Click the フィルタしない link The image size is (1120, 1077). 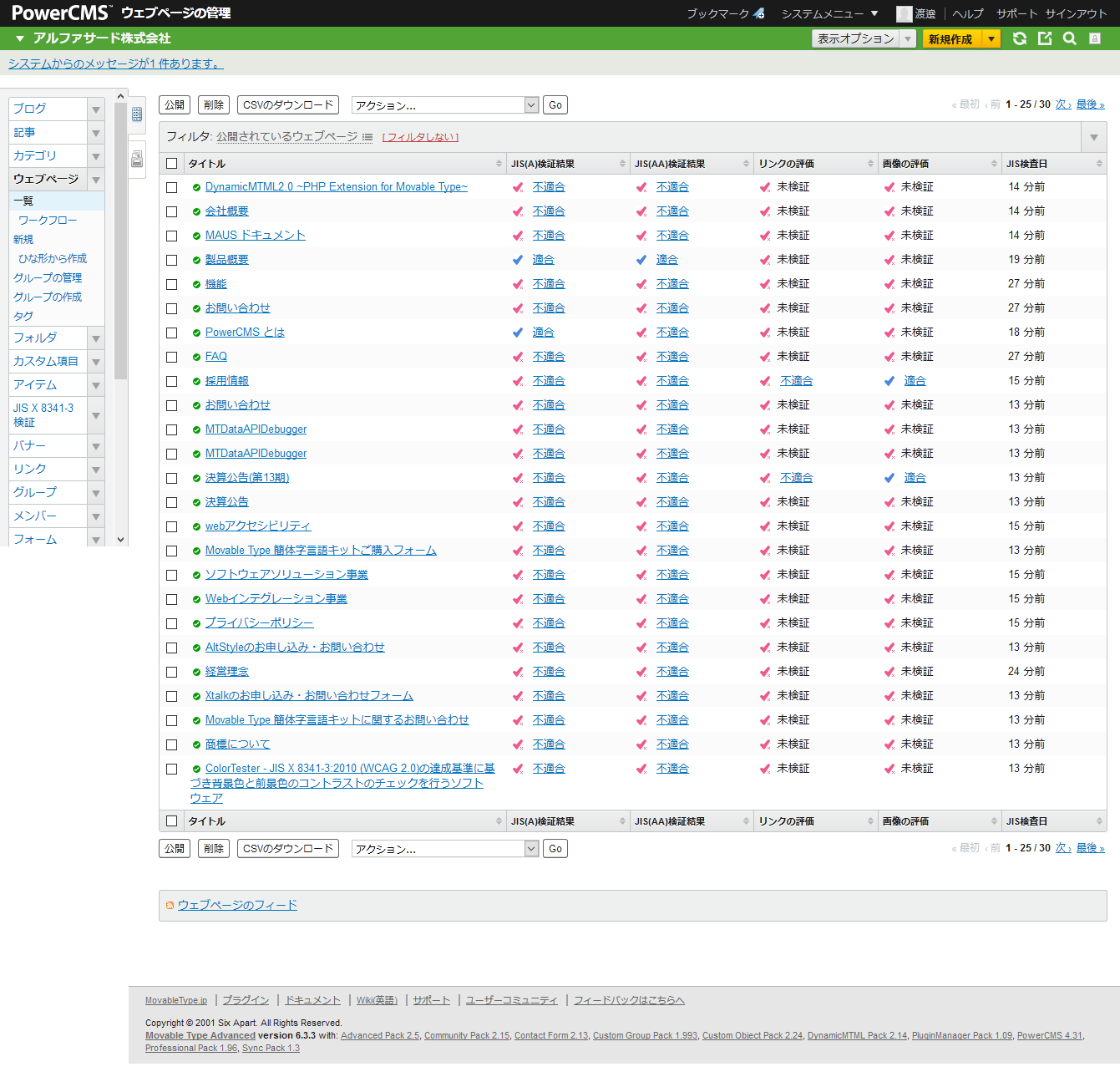click(x=420, y=138)
